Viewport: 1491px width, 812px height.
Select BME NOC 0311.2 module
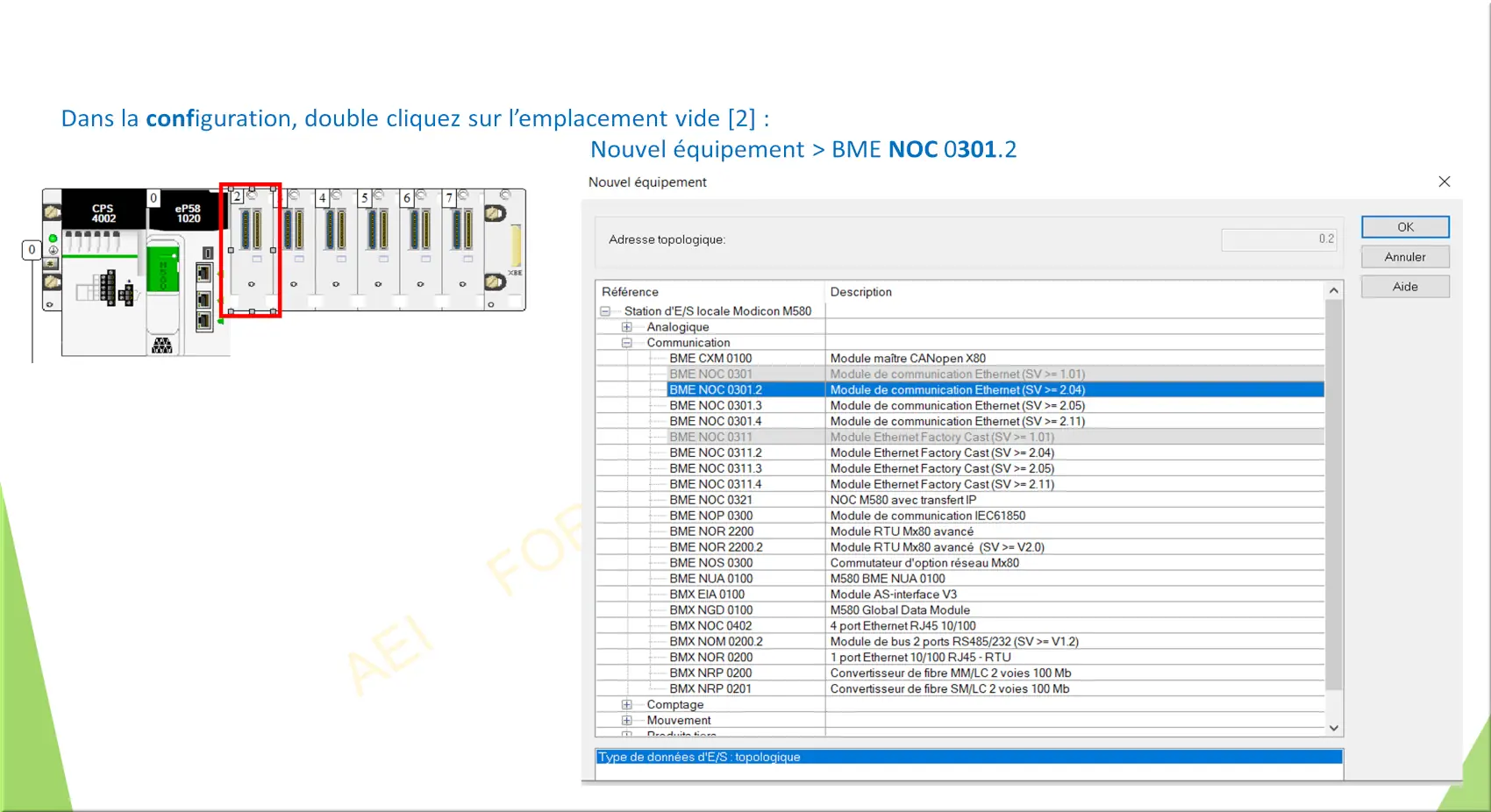(716, 453)
